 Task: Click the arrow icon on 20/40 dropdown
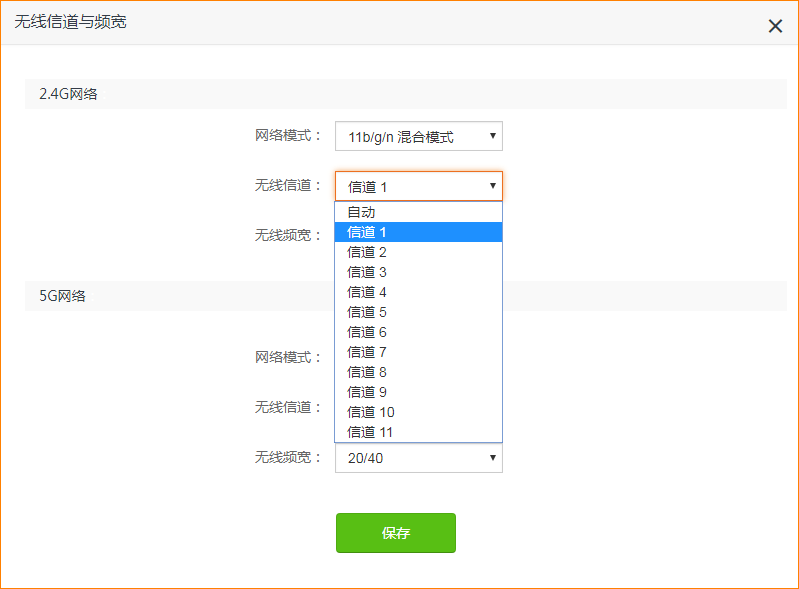click(492, 458)
